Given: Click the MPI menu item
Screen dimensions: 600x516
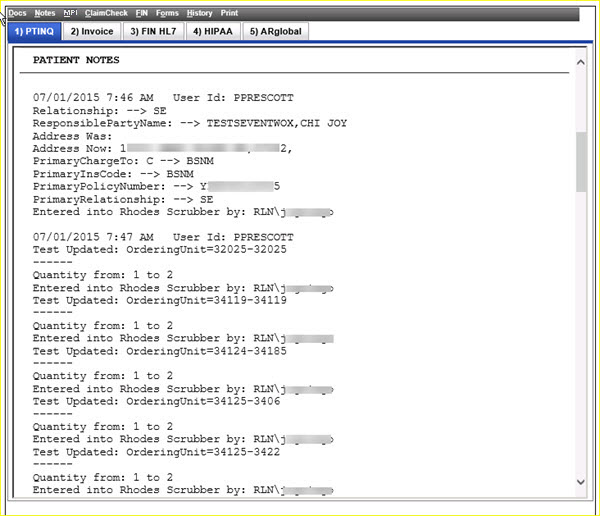Looking at the screenshot, I should 70,13.
